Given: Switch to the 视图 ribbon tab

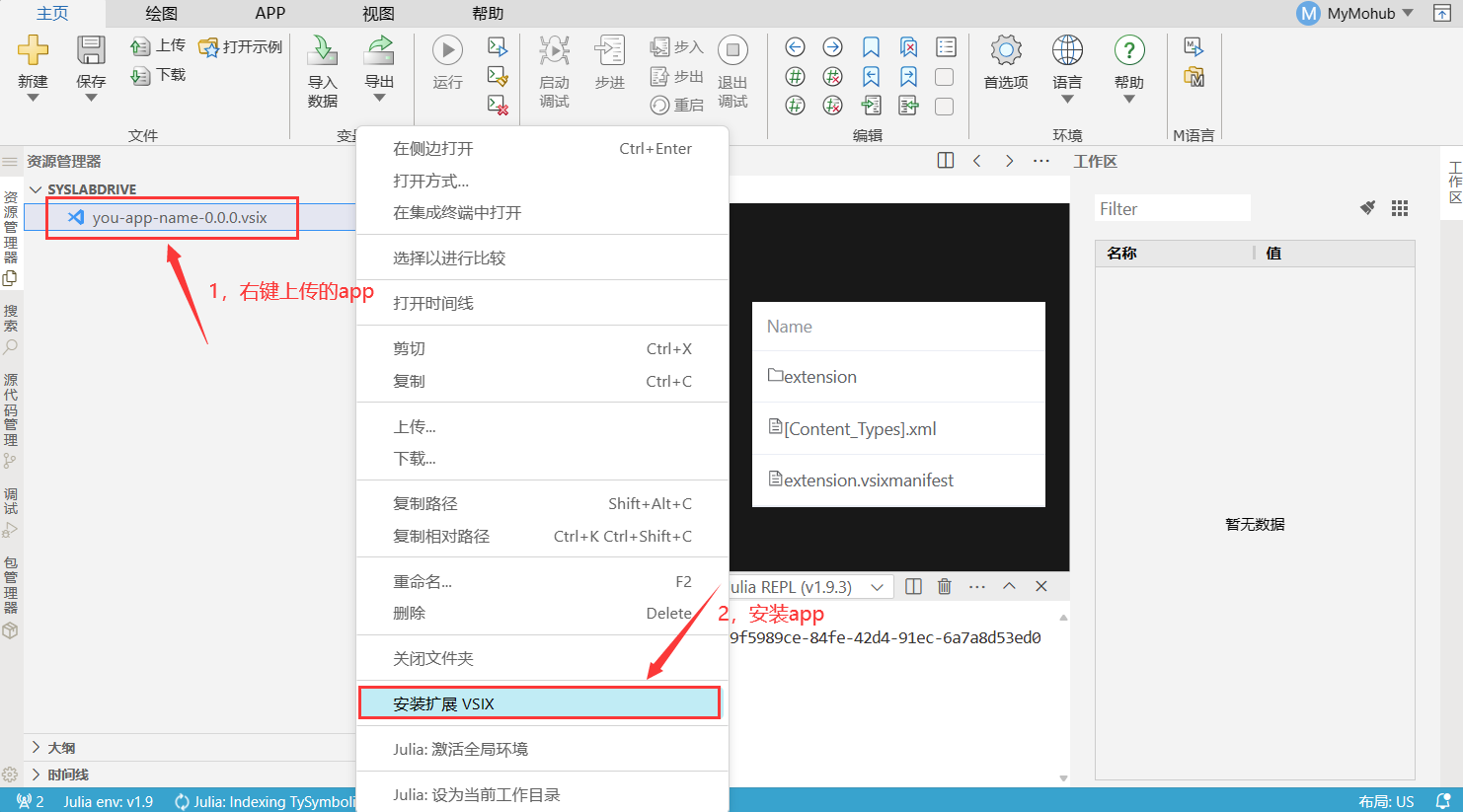Looking at the screenshot, I should pyautogui.click(x=378, y=14).
